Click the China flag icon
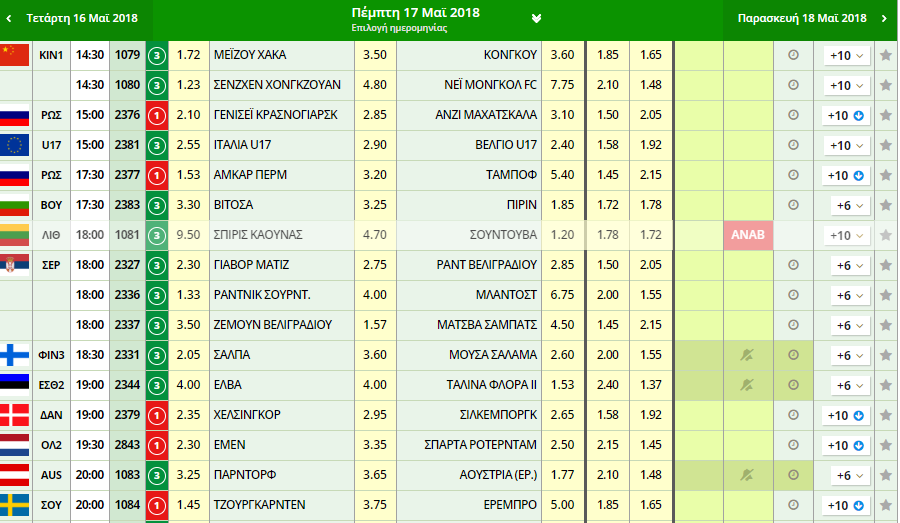 pyautogui.click(x=15, y=55)
